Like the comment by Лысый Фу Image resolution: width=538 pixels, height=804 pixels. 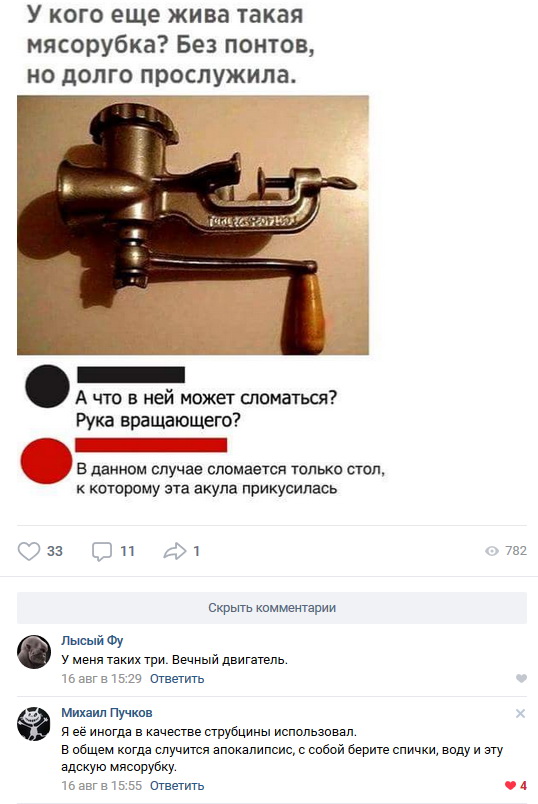pyautogui.click(x=521, y=678)
